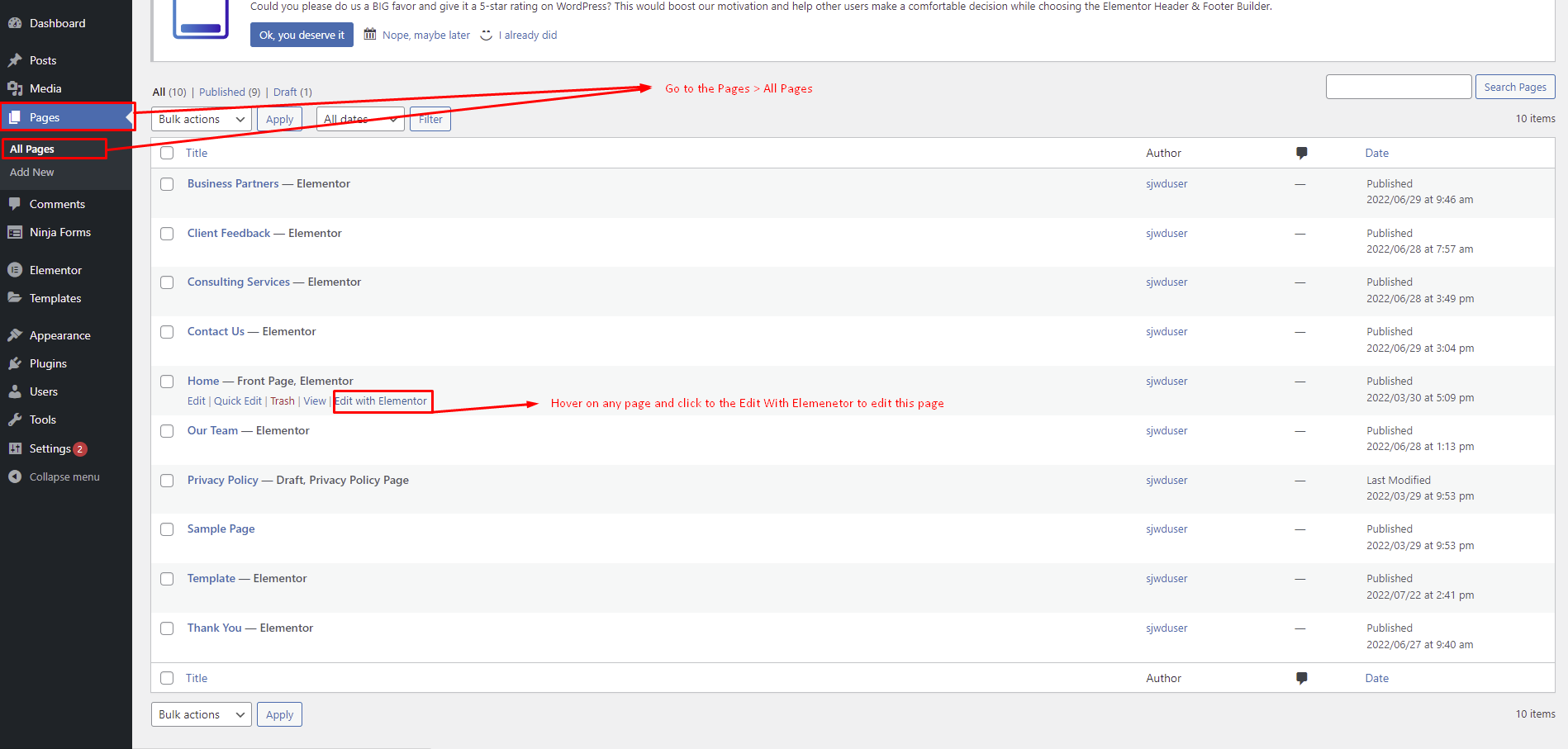Click the Pages icon in sidebar
Image resolution: width=1568 pixels, height=749 pixels.
[x=15, y=117]
